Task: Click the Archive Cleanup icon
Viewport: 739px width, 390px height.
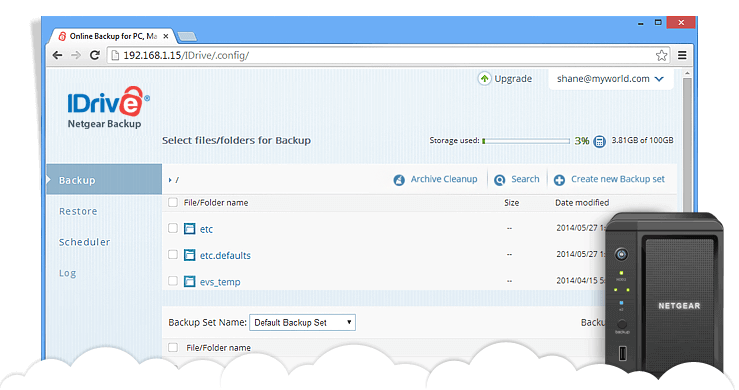Action: pos(399,180)
